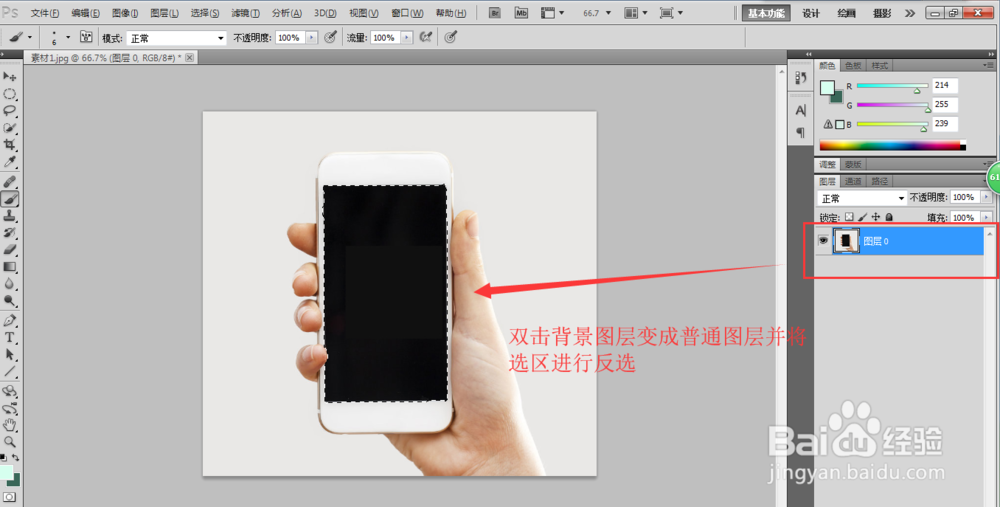Viewport: 1000px width, 507px height.
Task: Open flow slider arrow
Action: click(407, 38)
